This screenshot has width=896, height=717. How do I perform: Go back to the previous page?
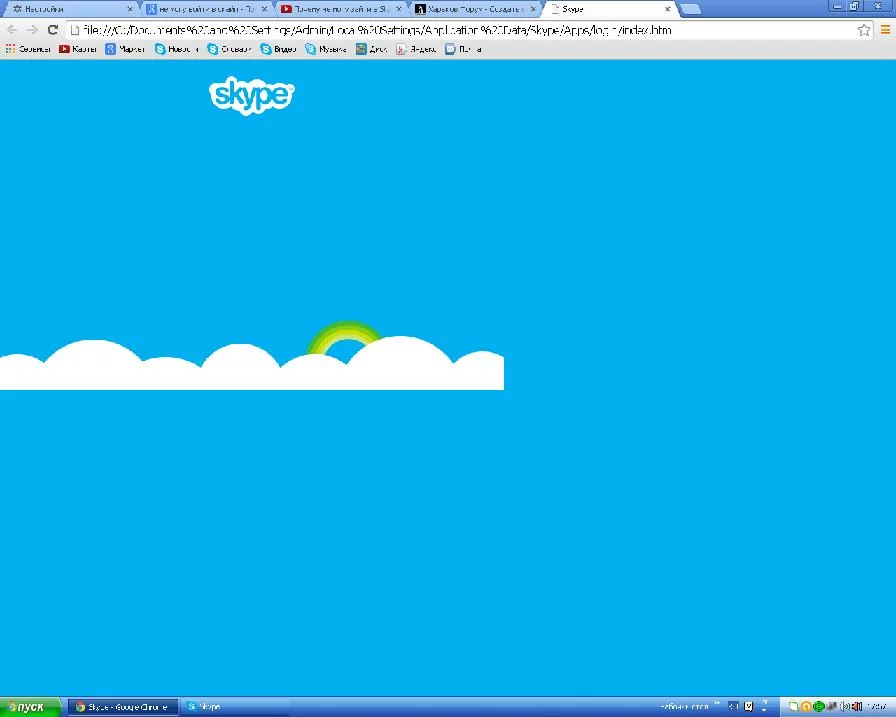click(12, 30)
